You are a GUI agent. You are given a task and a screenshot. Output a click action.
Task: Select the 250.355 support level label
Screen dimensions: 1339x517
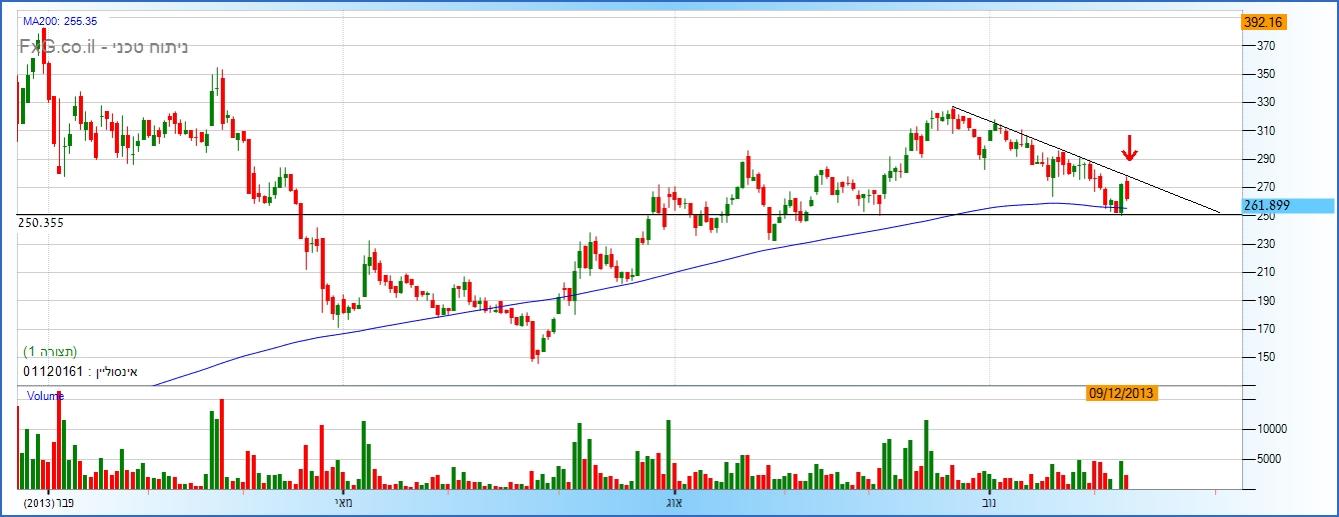[41, 223]
